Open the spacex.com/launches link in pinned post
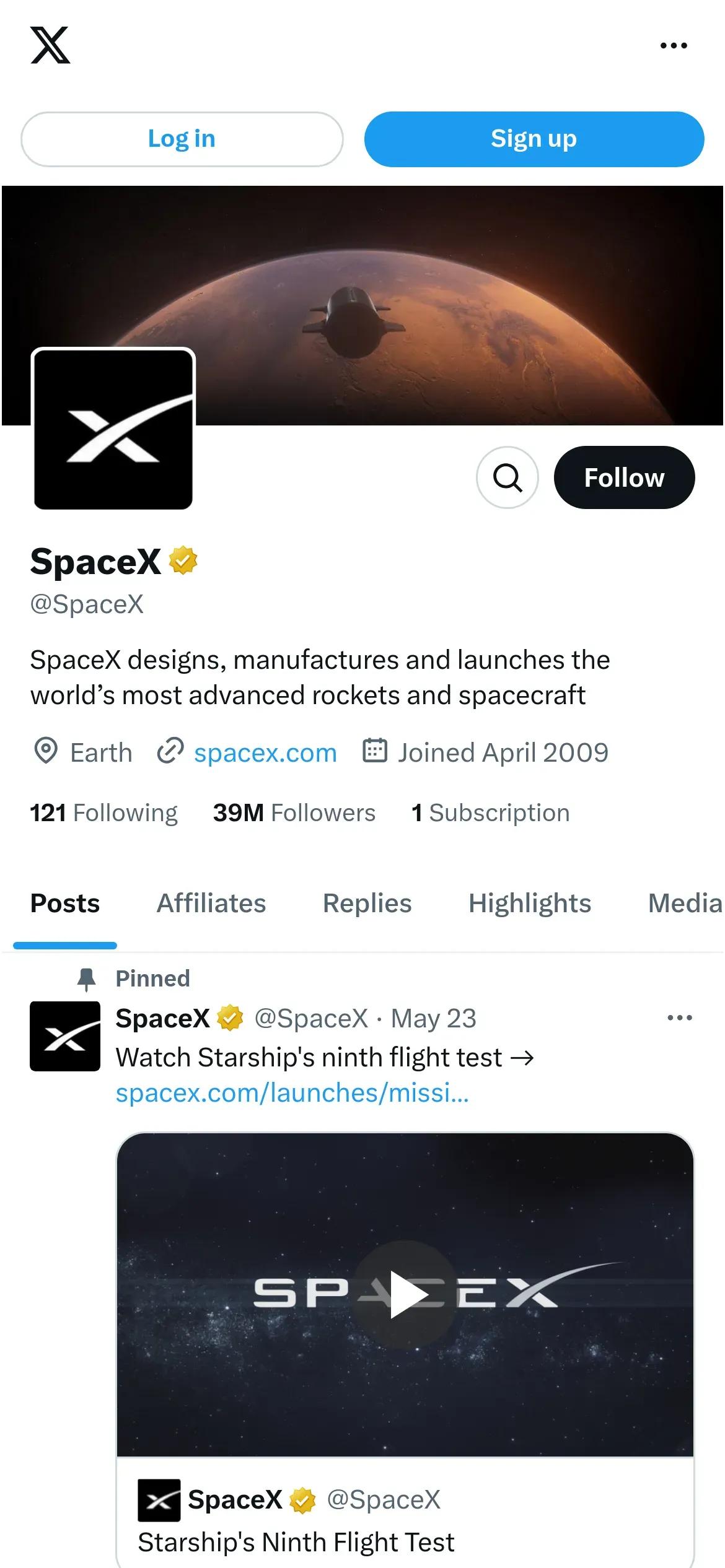The width and height of the screenshot is (725, 1568). click(x=292, y=1093)
